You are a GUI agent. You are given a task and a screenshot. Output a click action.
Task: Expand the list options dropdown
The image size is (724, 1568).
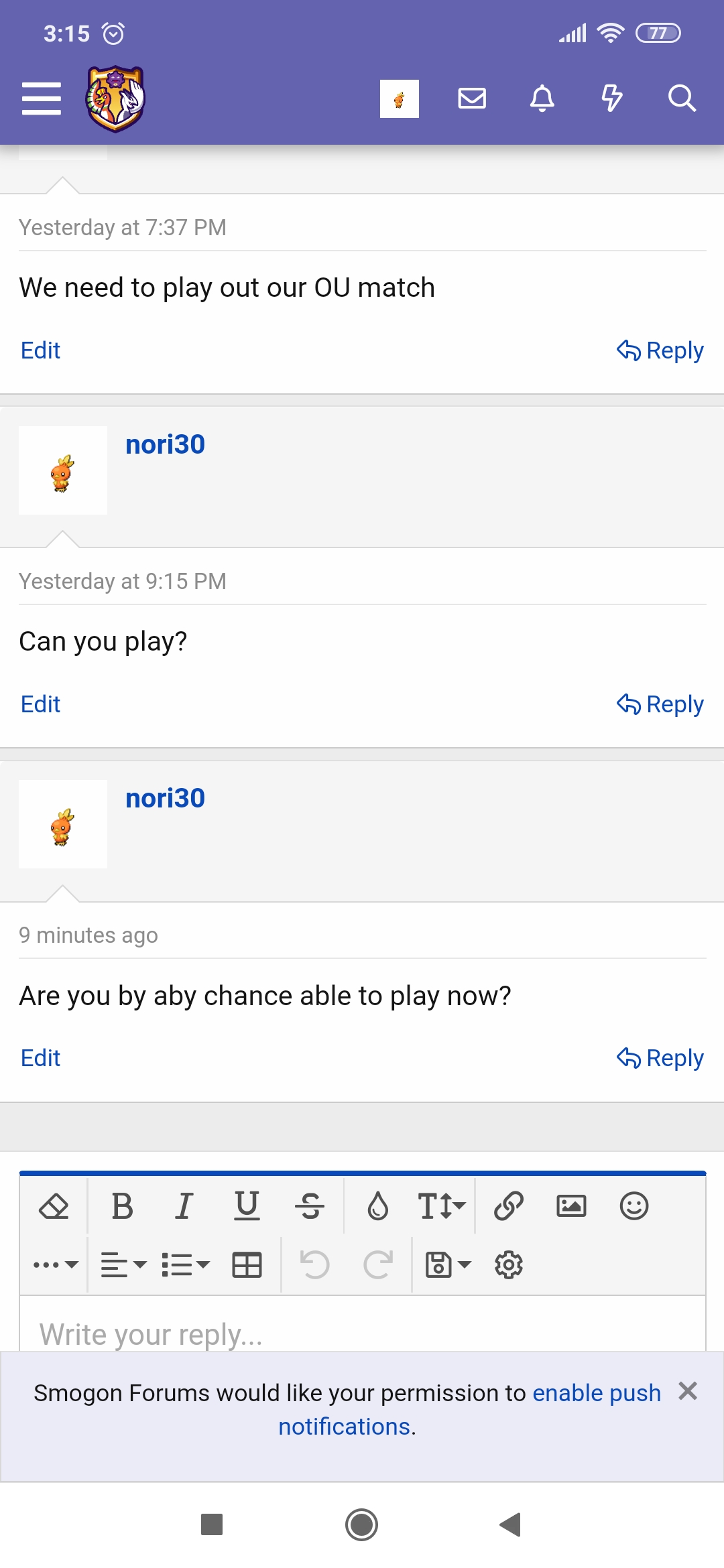(186, 1265)
